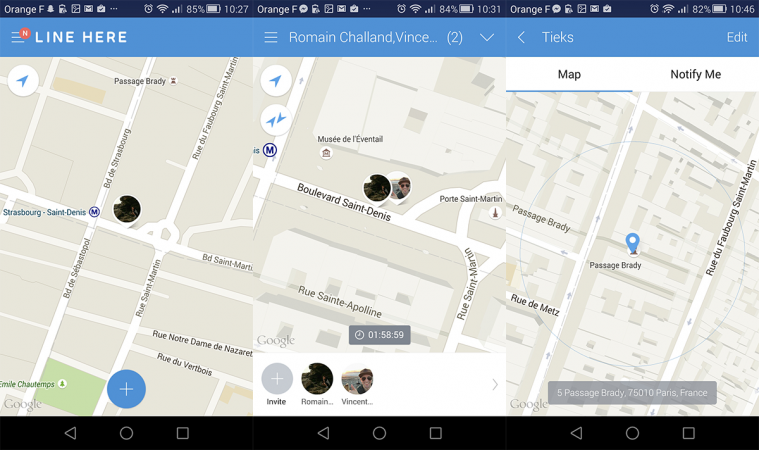Tap the Passage Brady landmark icon on the left map

[x=173, y=81]
